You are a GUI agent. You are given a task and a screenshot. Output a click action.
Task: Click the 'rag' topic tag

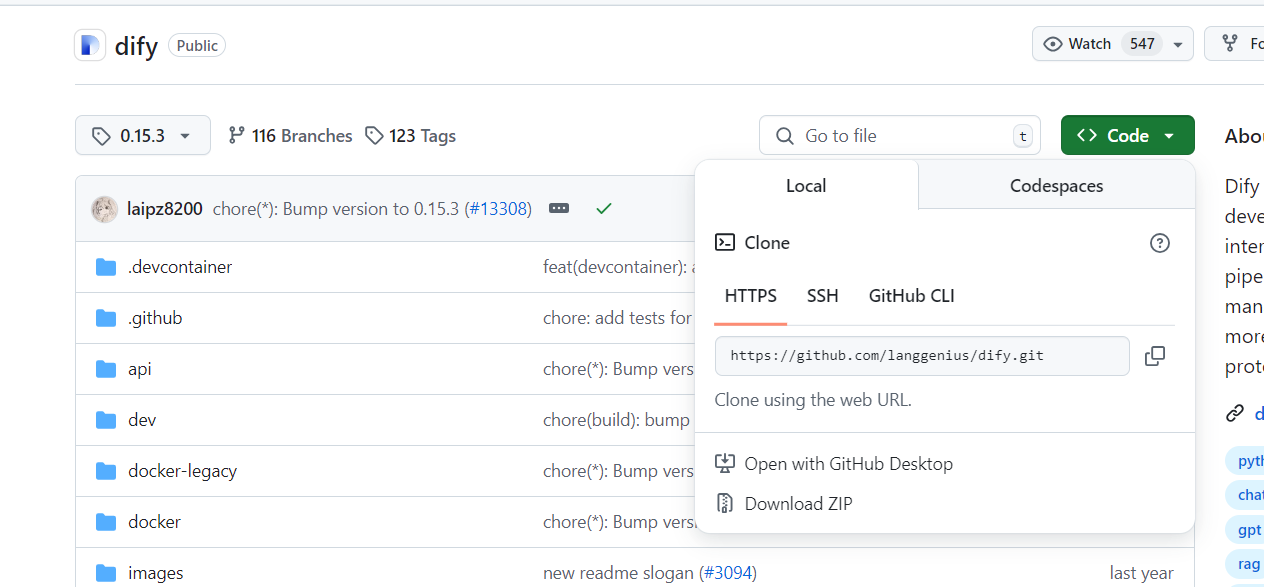pyautogui.click(x=1246, y=564)
